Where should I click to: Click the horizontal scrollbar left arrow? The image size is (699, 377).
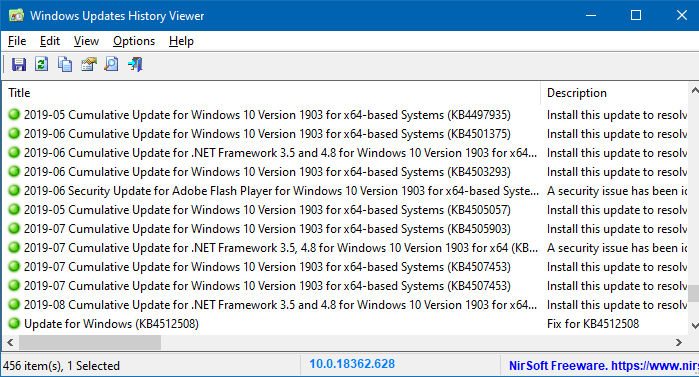tap(10, 342)
